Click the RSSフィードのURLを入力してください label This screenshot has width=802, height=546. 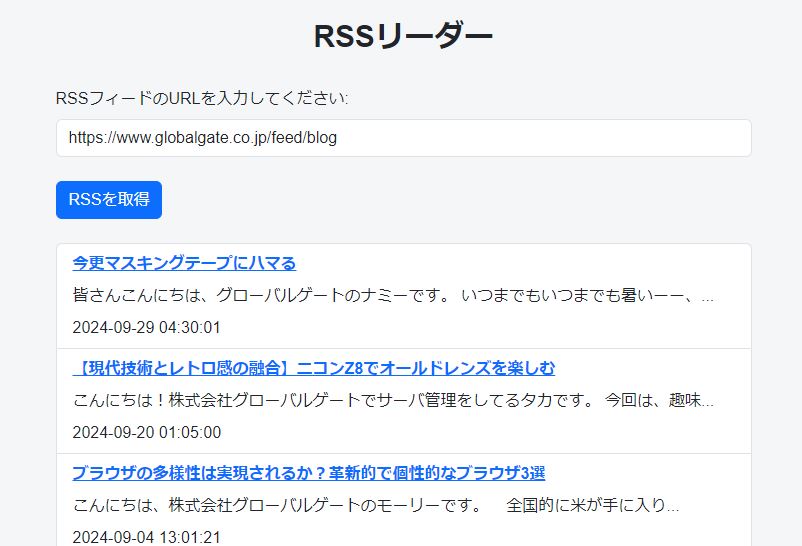coord(202,98)
